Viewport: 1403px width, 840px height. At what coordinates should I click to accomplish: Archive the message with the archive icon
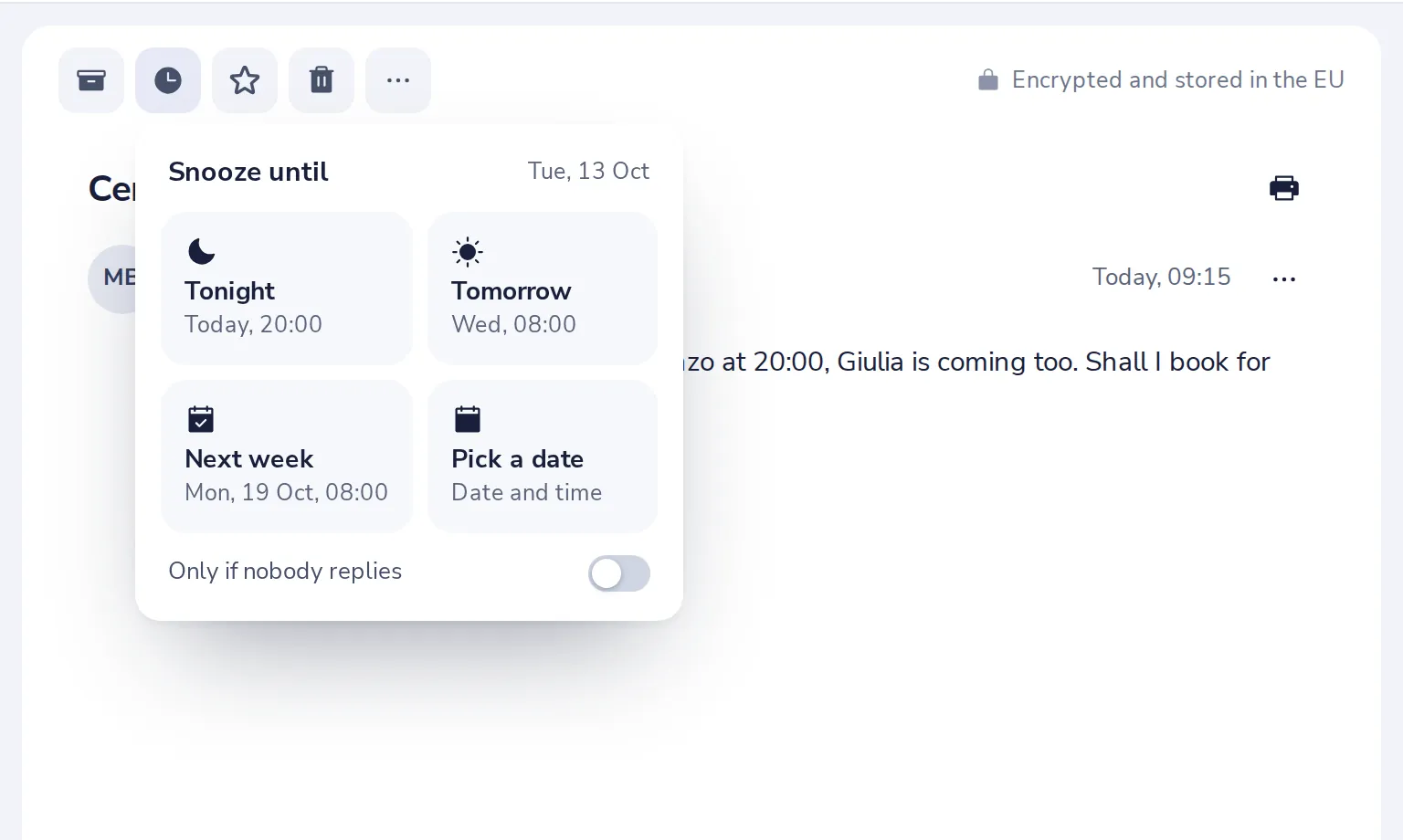[91, 80]
